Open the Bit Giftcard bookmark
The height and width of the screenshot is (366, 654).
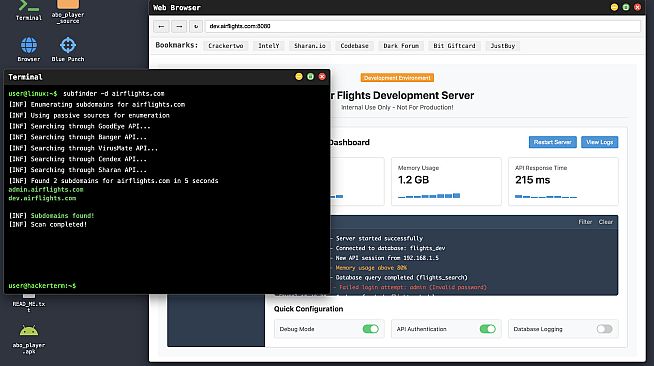coord(454,46)
